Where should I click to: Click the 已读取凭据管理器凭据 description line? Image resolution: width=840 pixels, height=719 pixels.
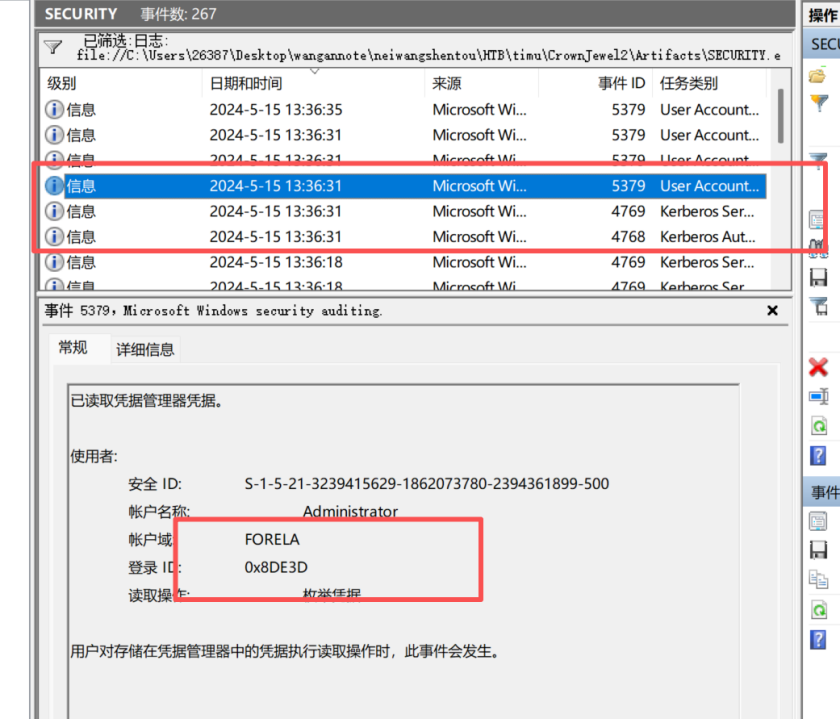pos(147,400)
